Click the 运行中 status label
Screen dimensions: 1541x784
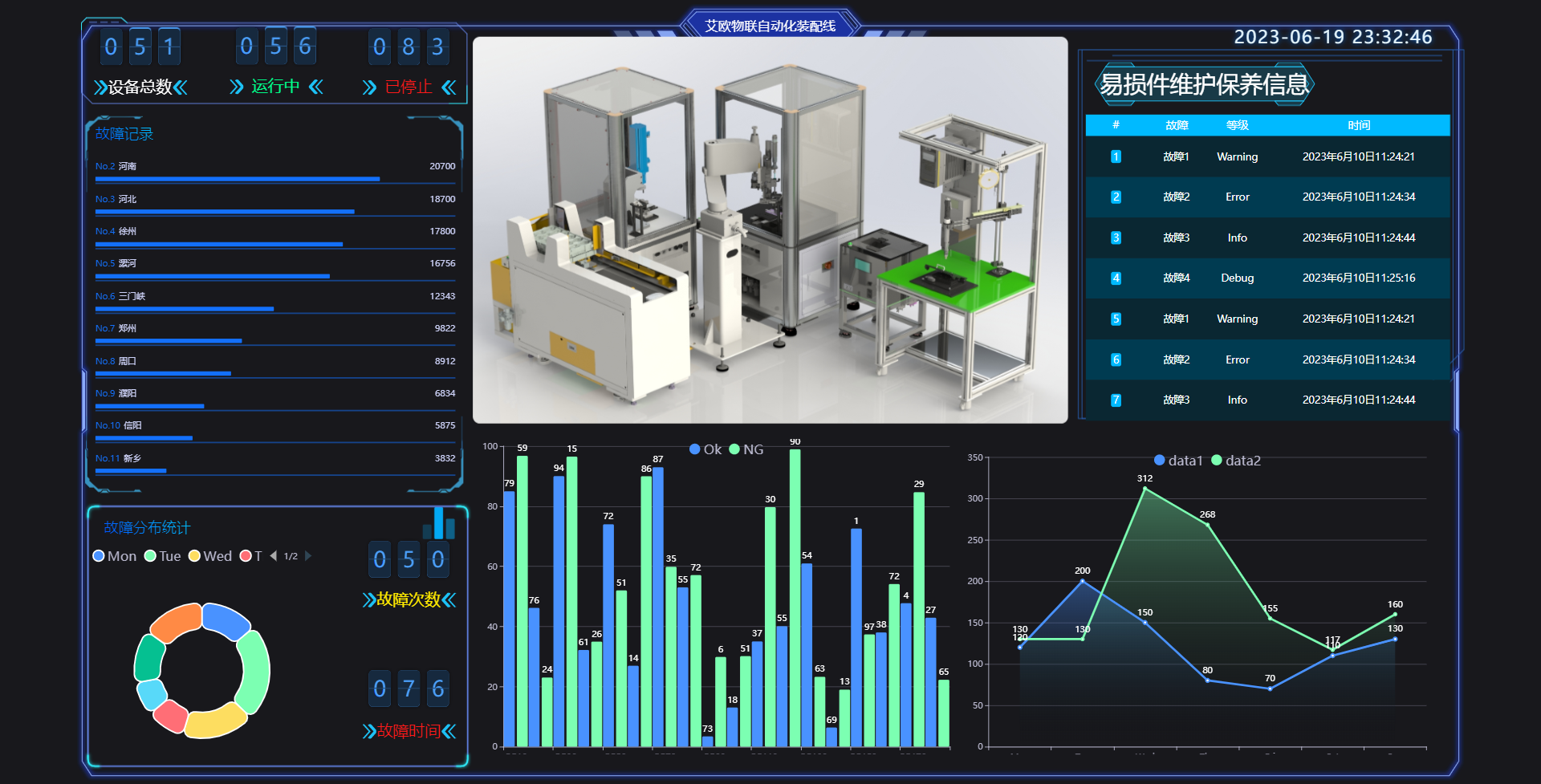[x=275, y=87]
